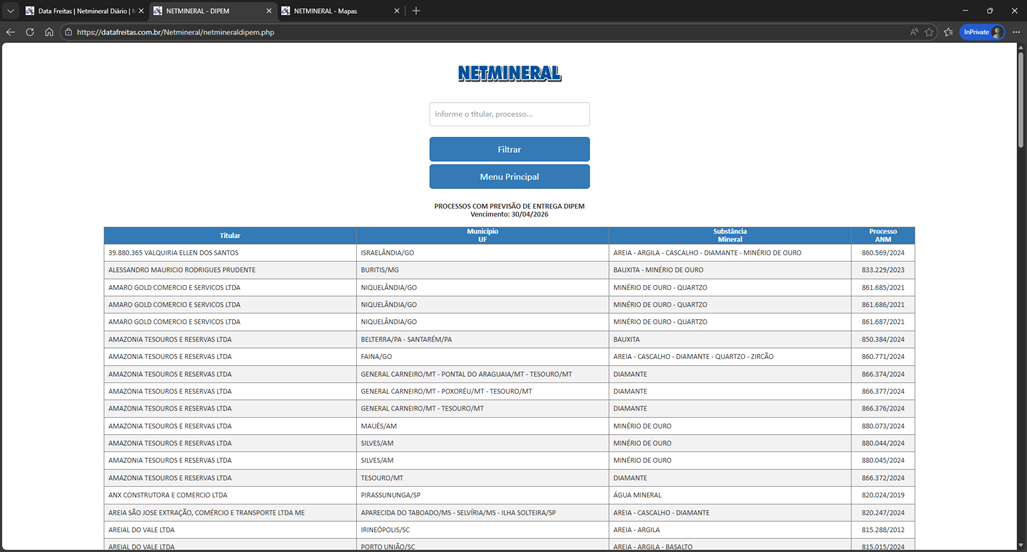Click the Filtrar button
Screen dimensions: 1027x552
tap(510, 149)
